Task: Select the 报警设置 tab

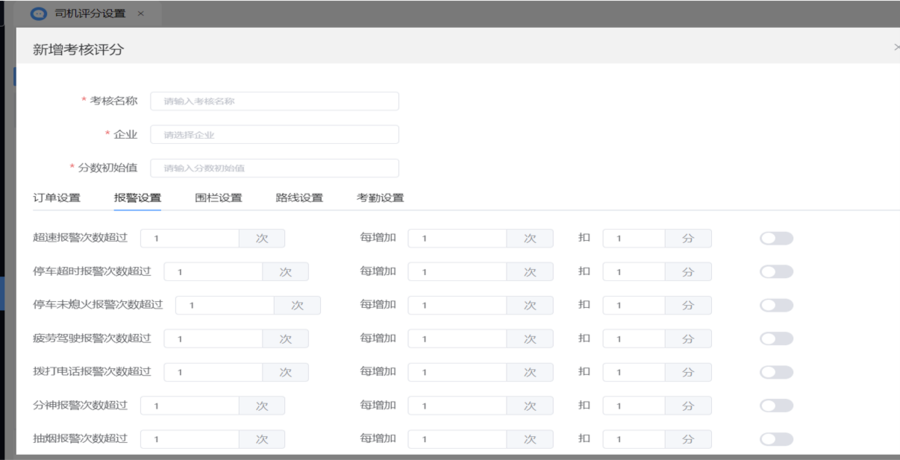Action: [x=137, y=198]
